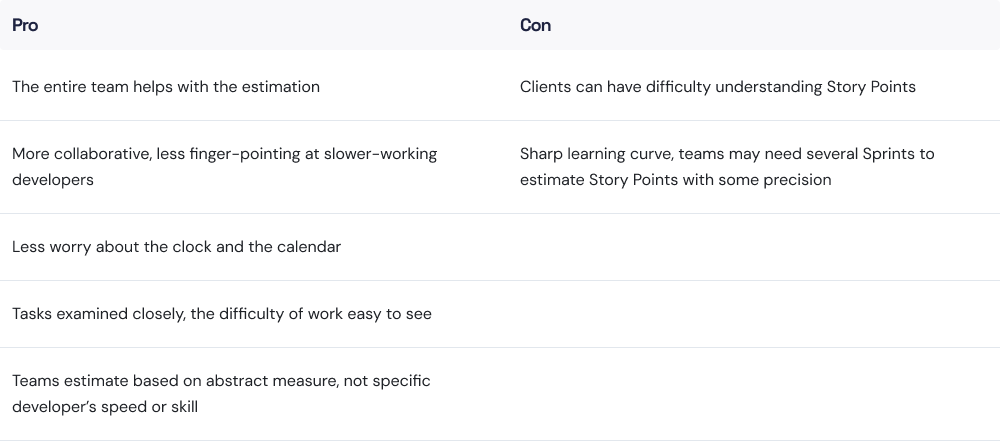
Task: Click empty Con cell beside "Less worry" row
Action: [750, 247]
